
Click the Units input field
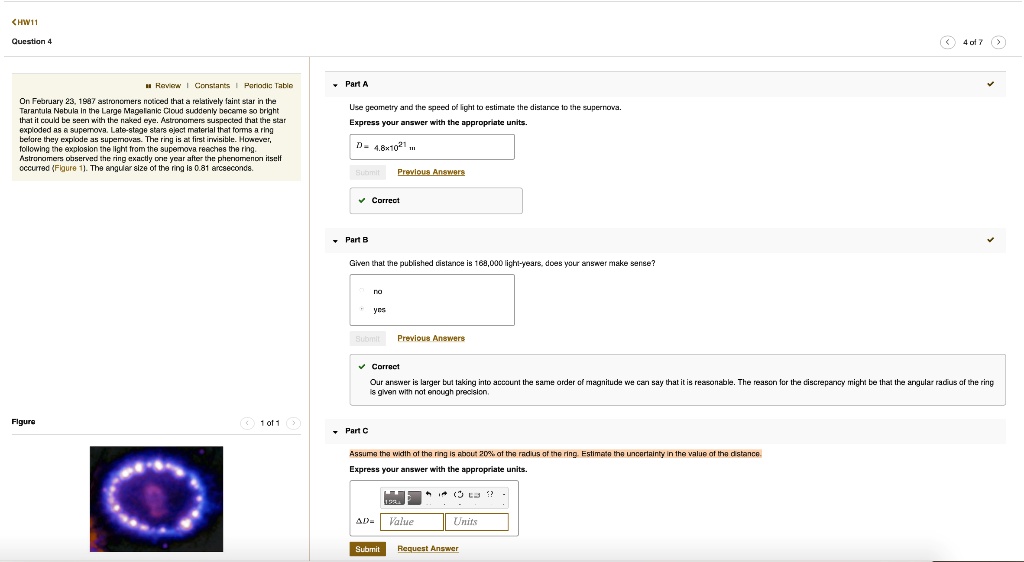476,522
